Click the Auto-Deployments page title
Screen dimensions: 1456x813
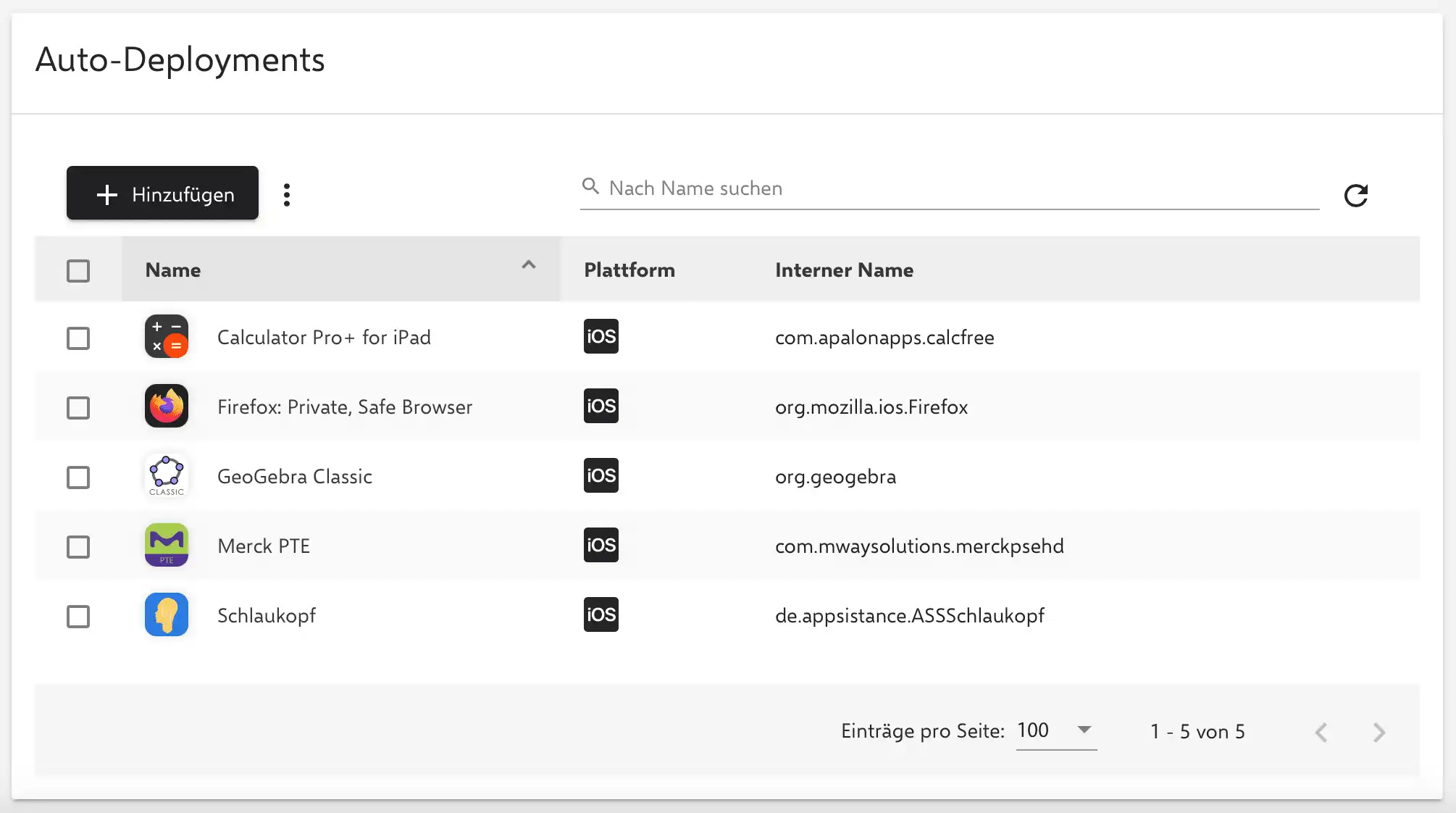[x=180, y=59]
